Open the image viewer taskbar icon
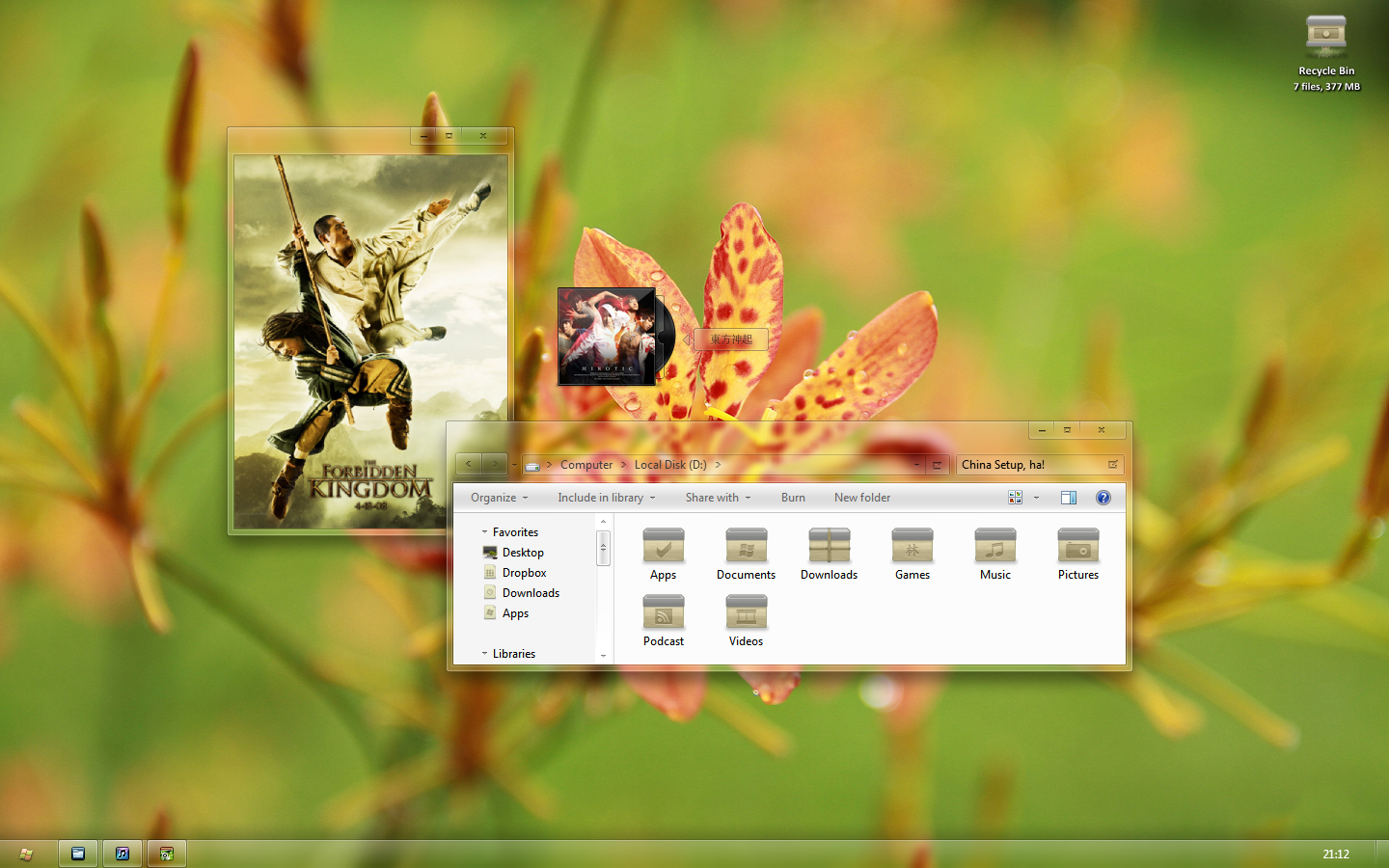Image resolution: width=1389 pixels, height=868 pixels. [167, 854]
